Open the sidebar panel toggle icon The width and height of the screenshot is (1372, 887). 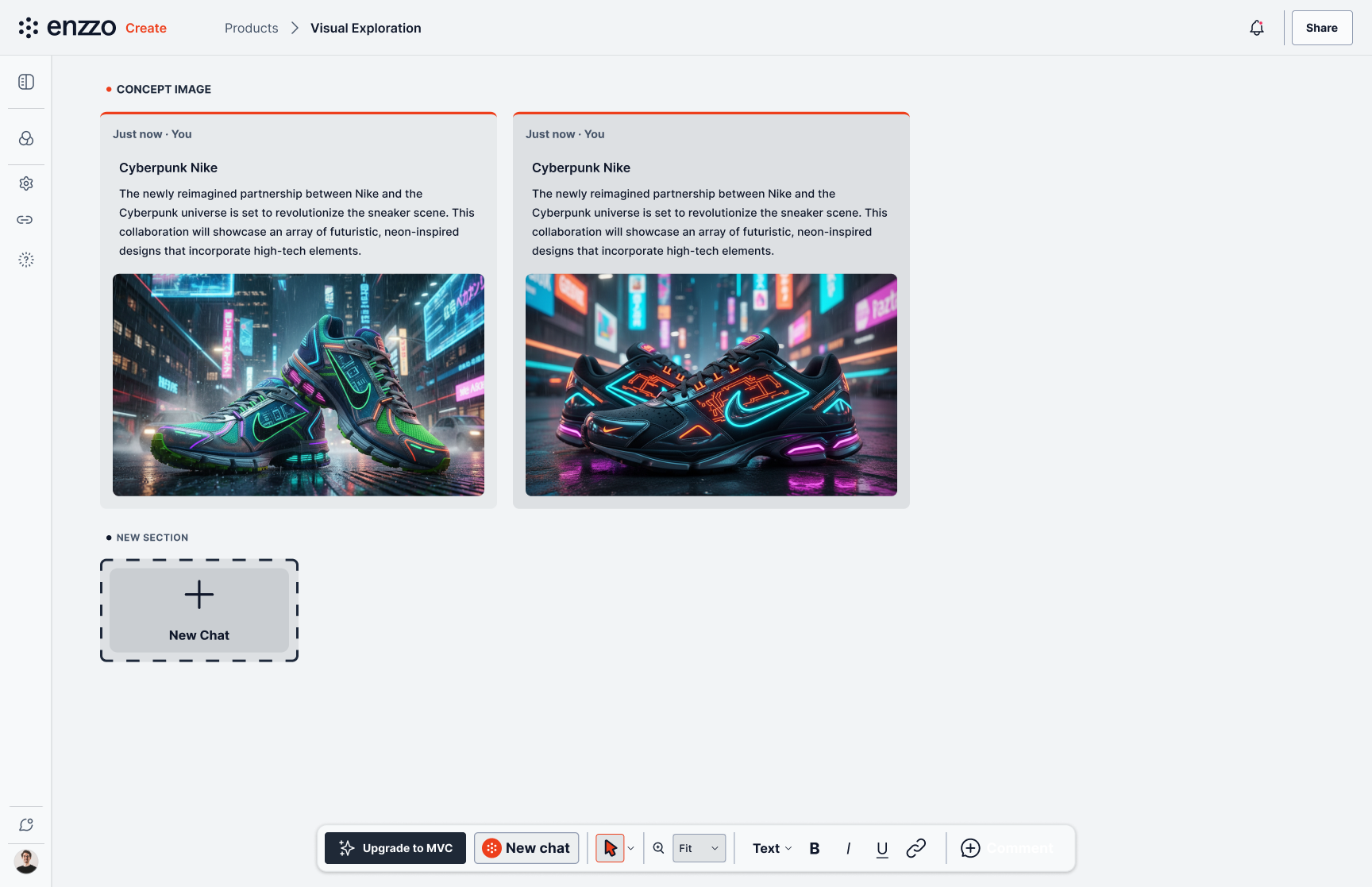(x=26, y=82)
